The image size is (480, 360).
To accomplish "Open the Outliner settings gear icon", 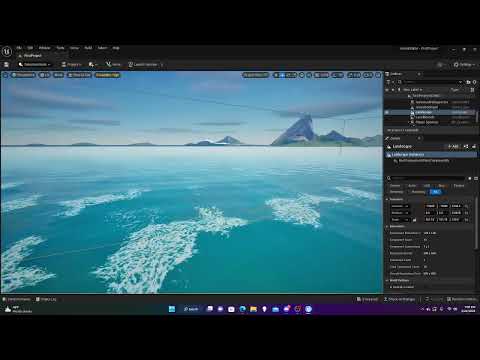I will click(474, 82).
